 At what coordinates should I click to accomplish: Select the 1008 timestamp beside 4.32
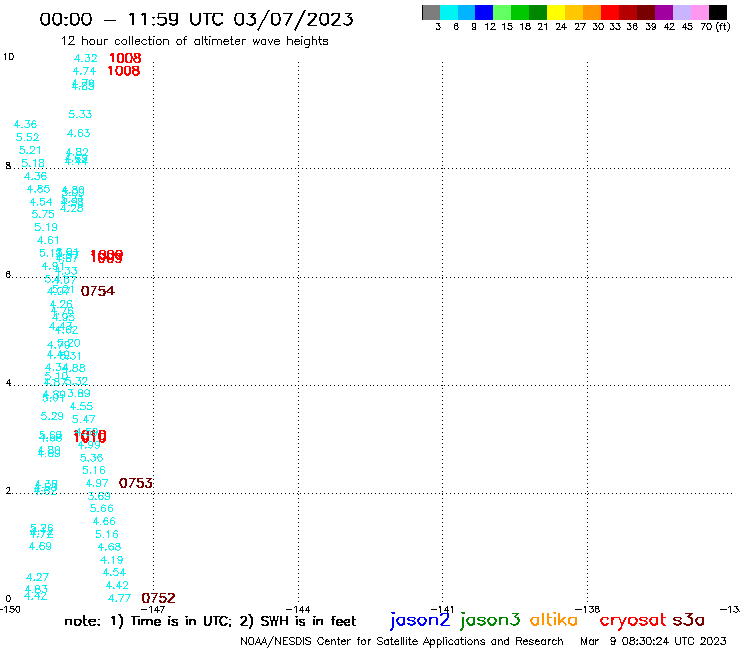pyautogui.click(x=125, y=58)
